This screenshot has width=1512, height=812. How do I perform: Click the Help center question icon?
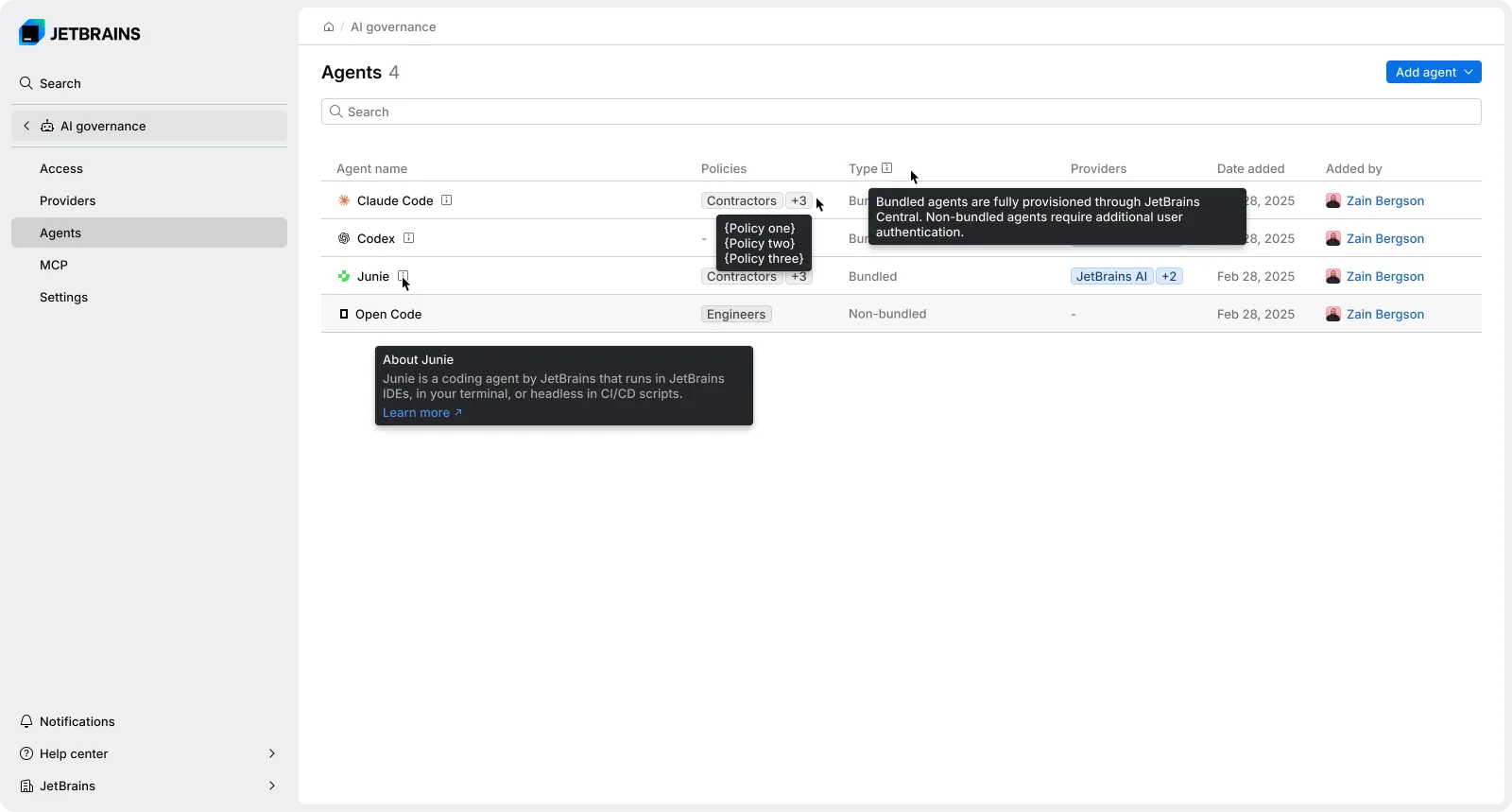pos(26,753)
